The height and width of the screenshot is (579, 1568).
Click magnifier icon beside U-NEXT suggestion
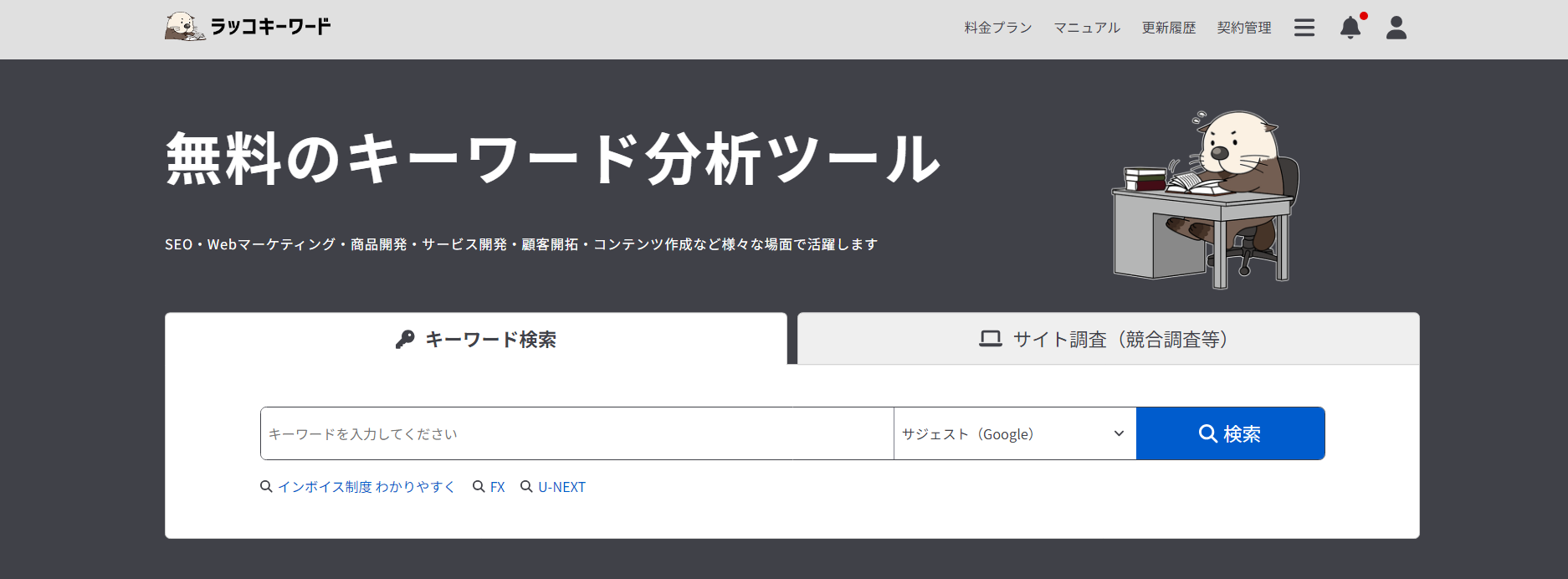point(526,487)
